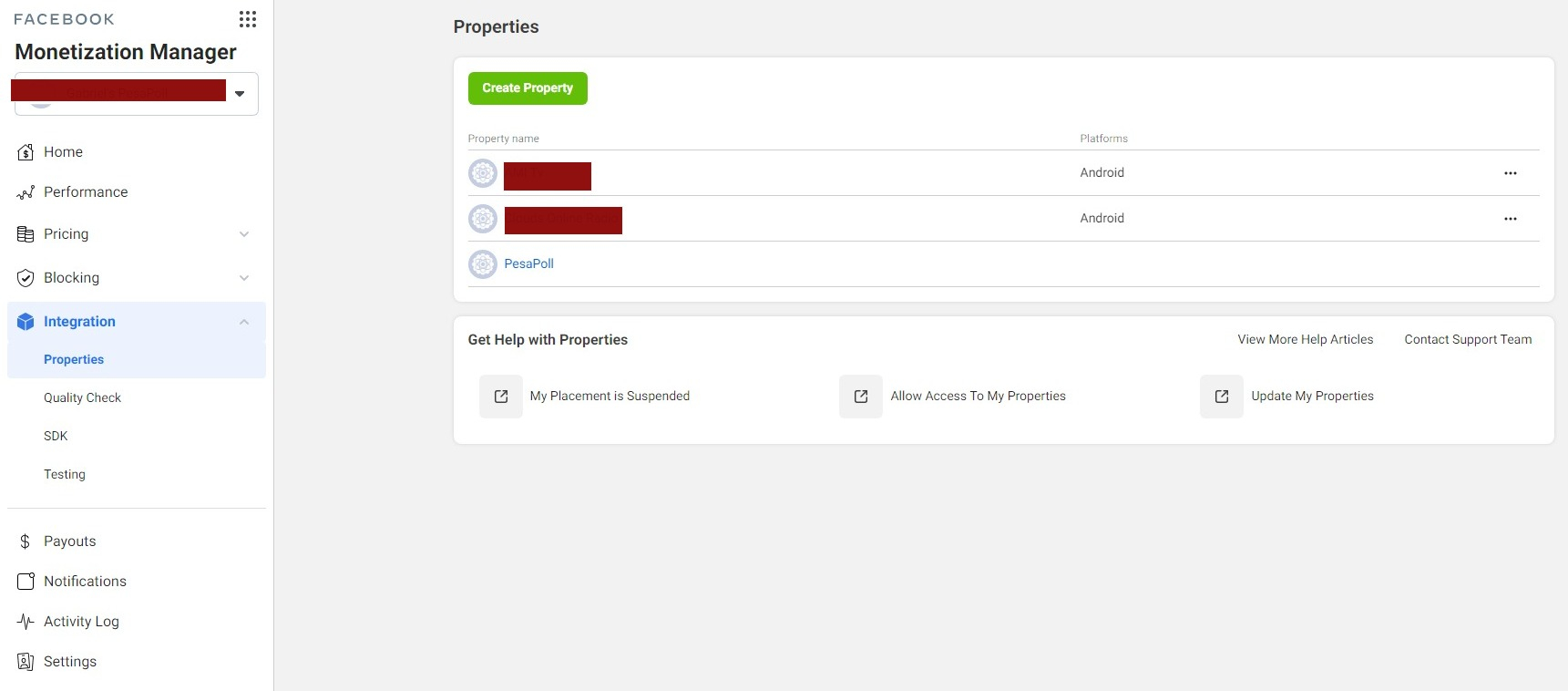This screenshot has height=691, width=1568.
Task: Click the Payouts dollar icon
Action: pyautogui.click(x=26, y=541)
